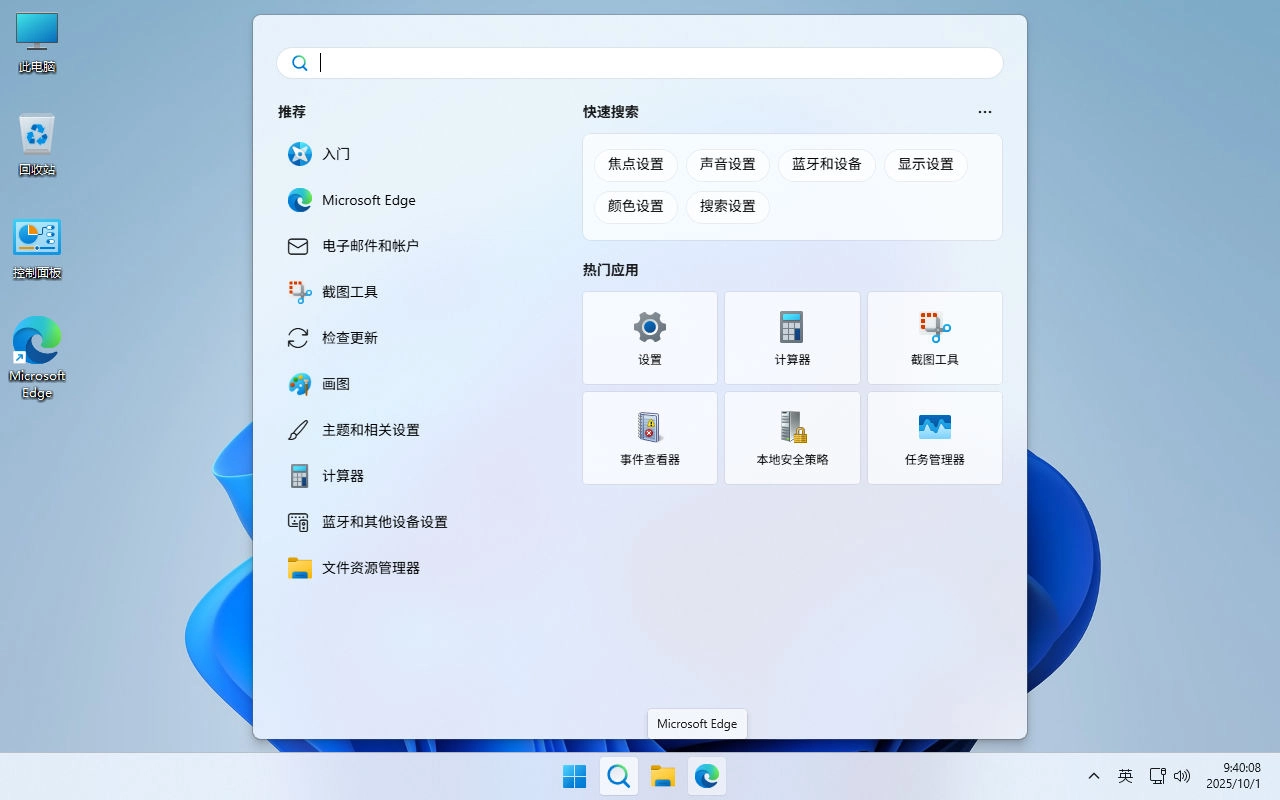Toggle input language via the 英 indicator

pos(1125,776)
